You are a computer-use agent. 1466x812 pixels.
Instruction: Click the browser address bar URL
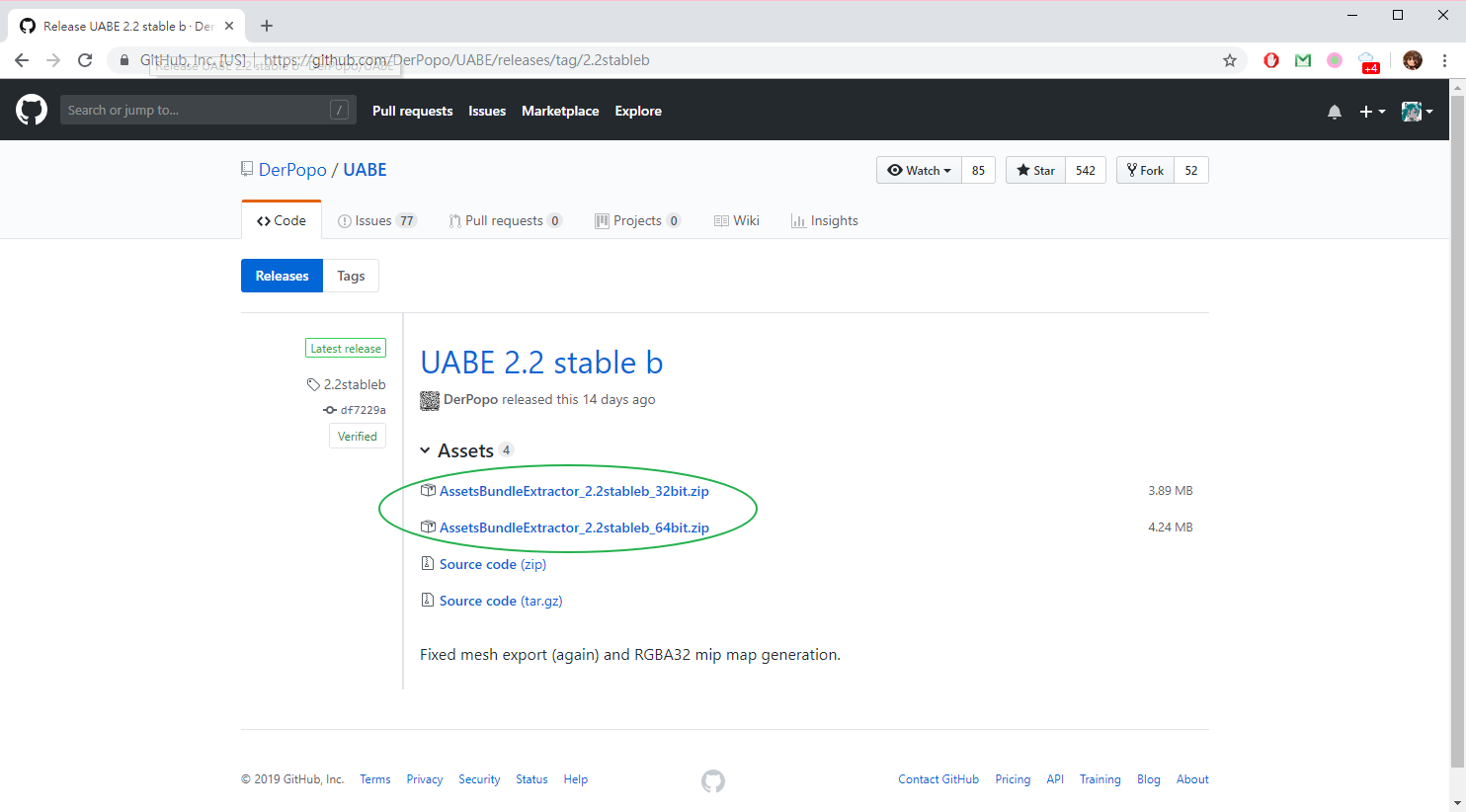[x=456, y=60]
